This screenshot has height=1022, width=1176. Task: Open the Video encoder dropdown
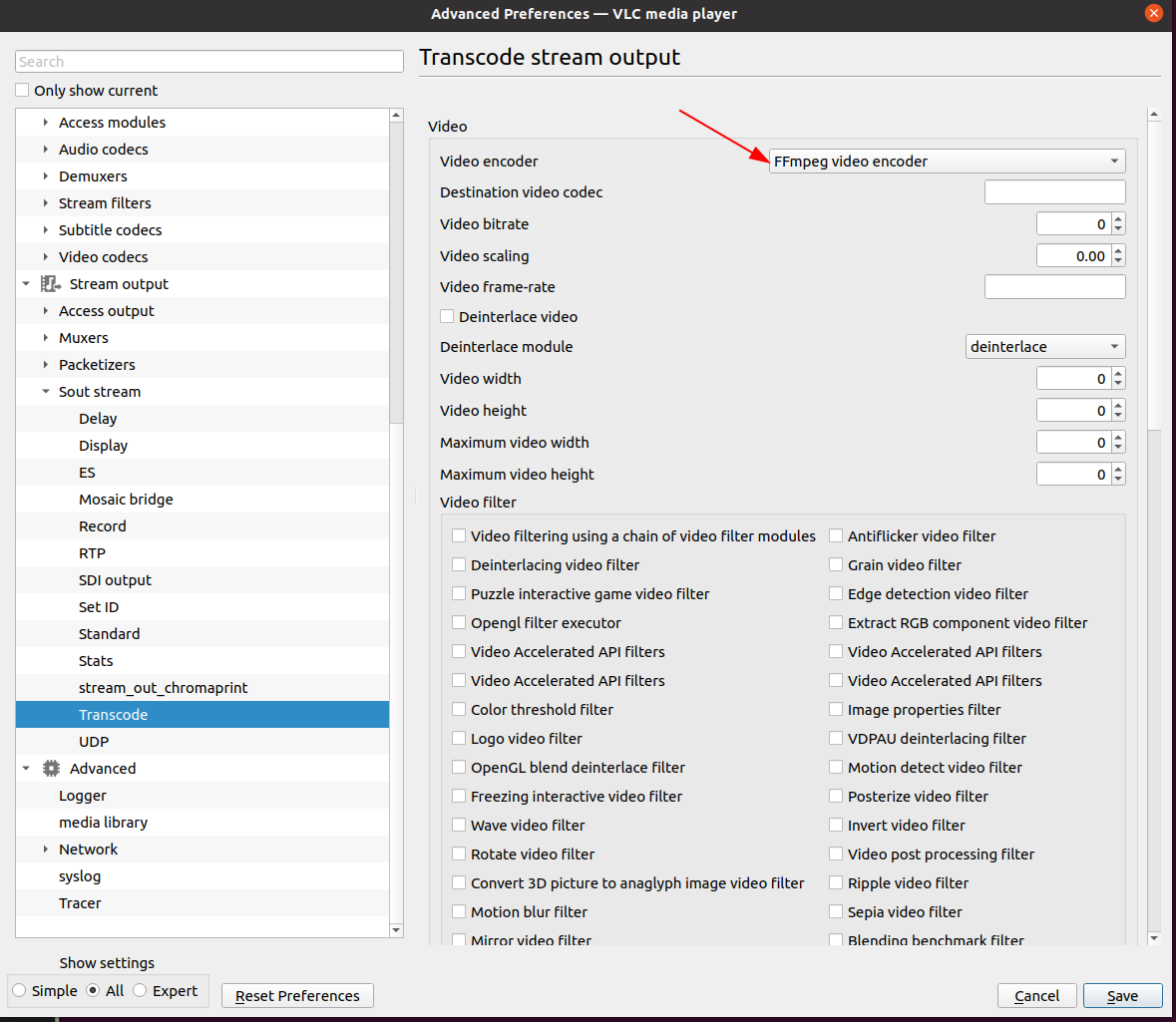click(x=948, y=162)
